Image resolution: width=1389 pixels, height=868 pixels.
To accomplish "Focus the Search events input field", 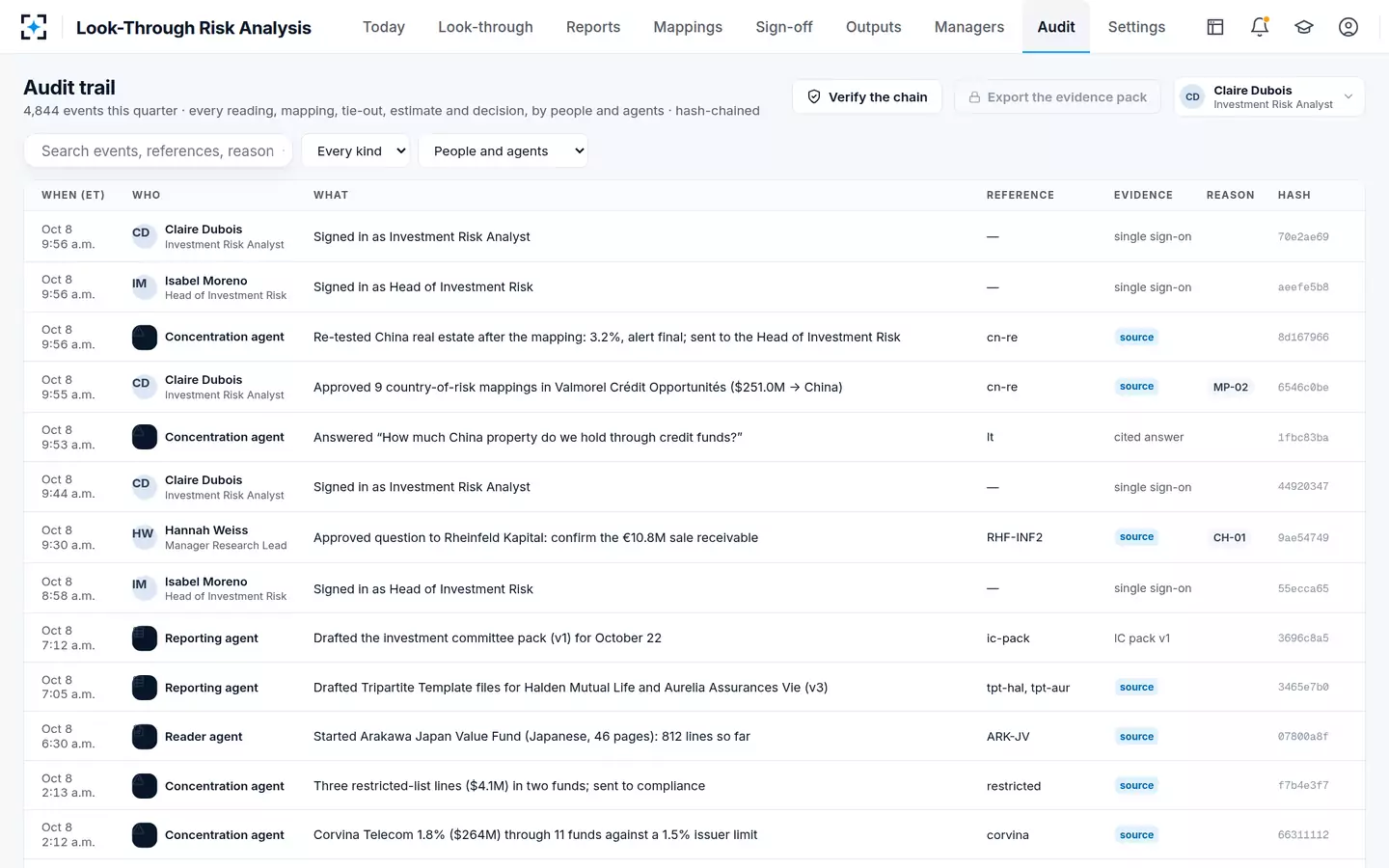I will tap(158, 150).
